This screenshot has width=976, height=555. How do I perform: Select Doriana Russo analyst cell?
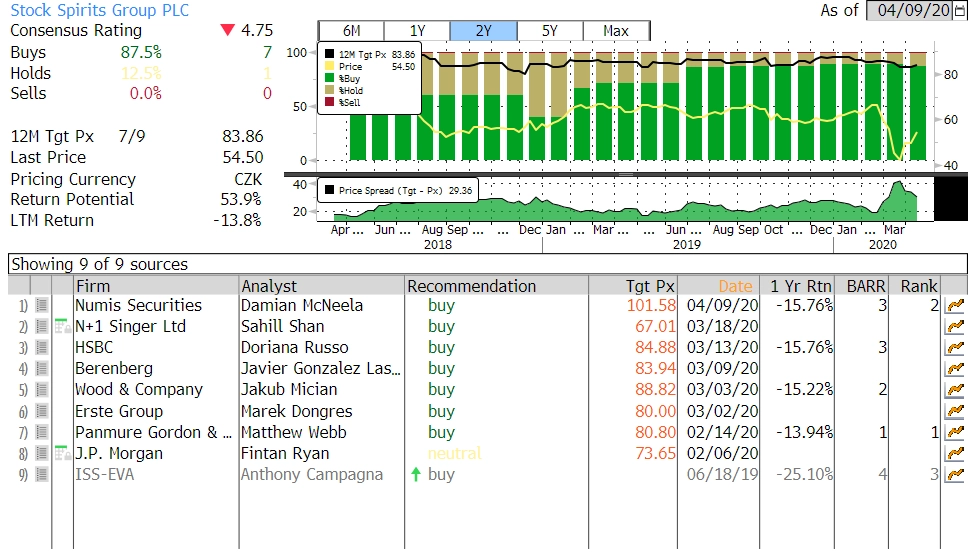321,348
